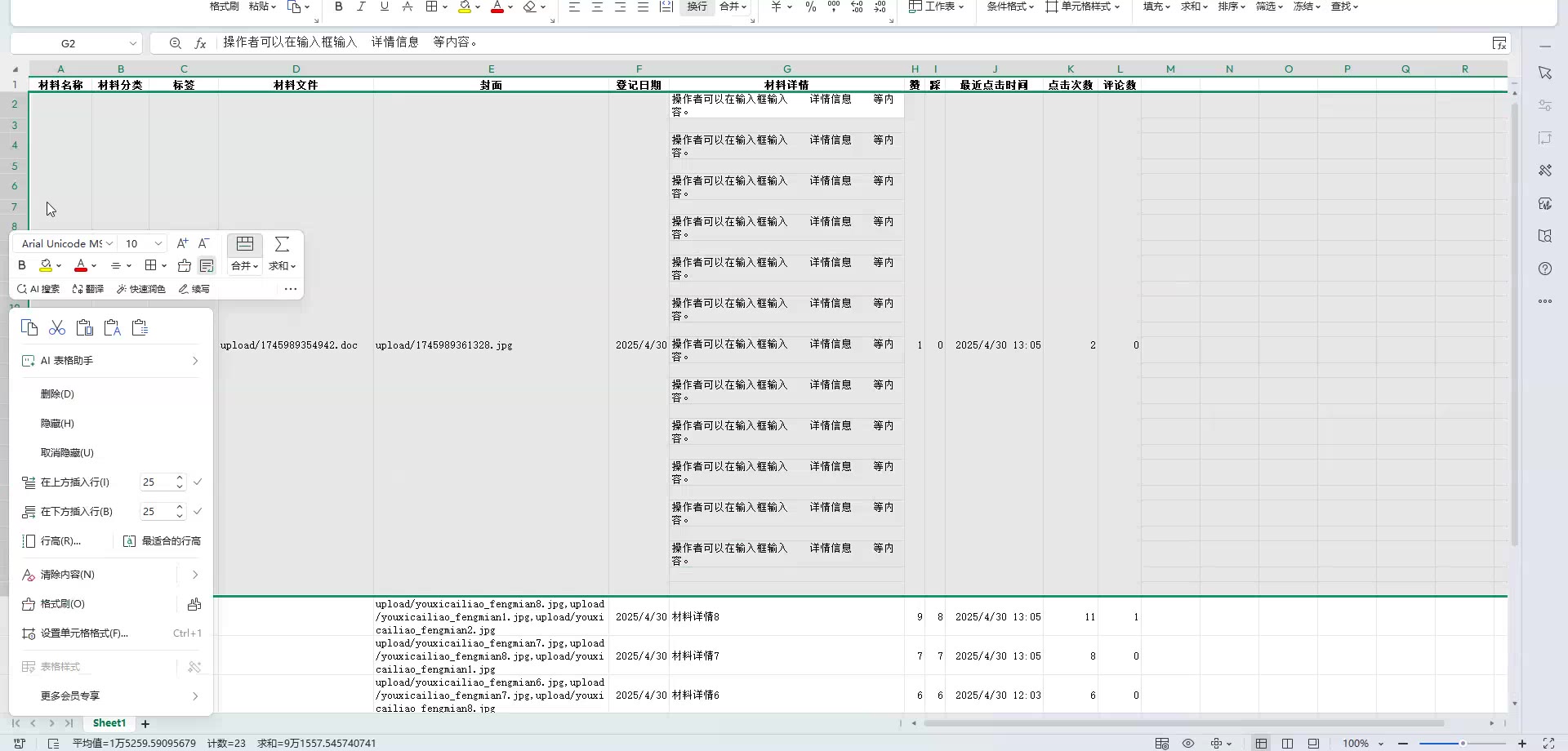Screen dimensions: 1568x751
Task: Click wrap text icon in mini toolbar
Action: click(x=207, y=265)
